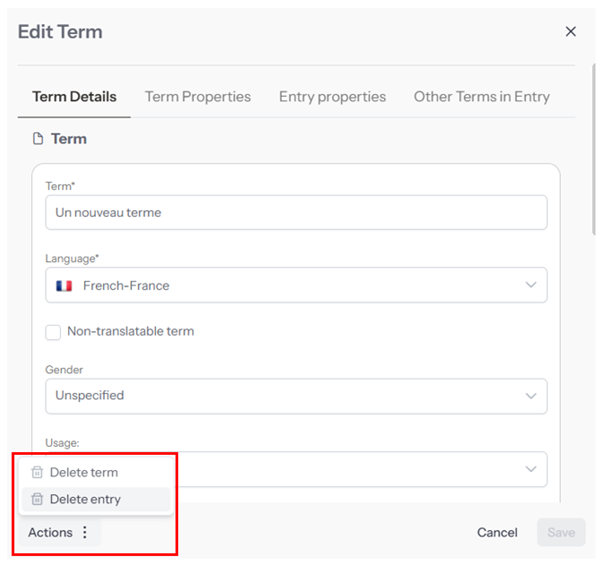This screenshot has height=573, width=600.
Task: Go to Other Terms in Entry tab
Action: [x=481, y=97]
